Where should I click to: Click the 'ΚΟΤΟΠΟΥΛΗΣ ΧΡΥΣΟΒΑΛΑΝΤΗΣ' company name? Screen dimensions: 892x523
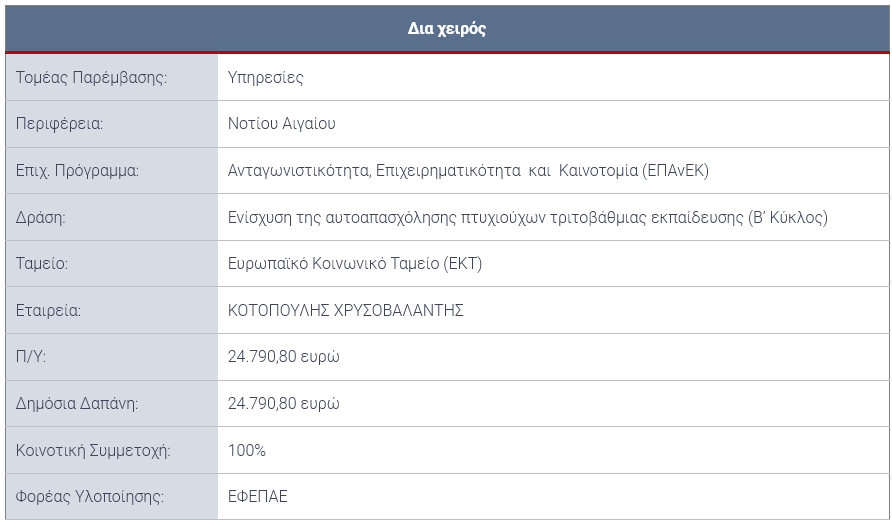[345, 311]
